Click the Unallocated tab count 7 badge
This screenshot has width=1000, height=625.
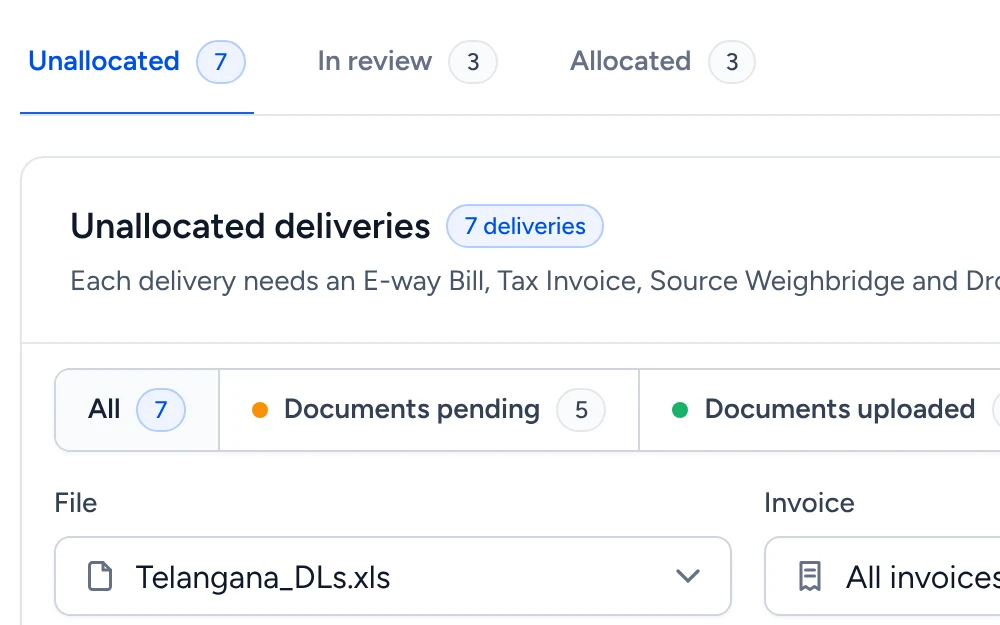pyautogui.click(x=221, y=62)
